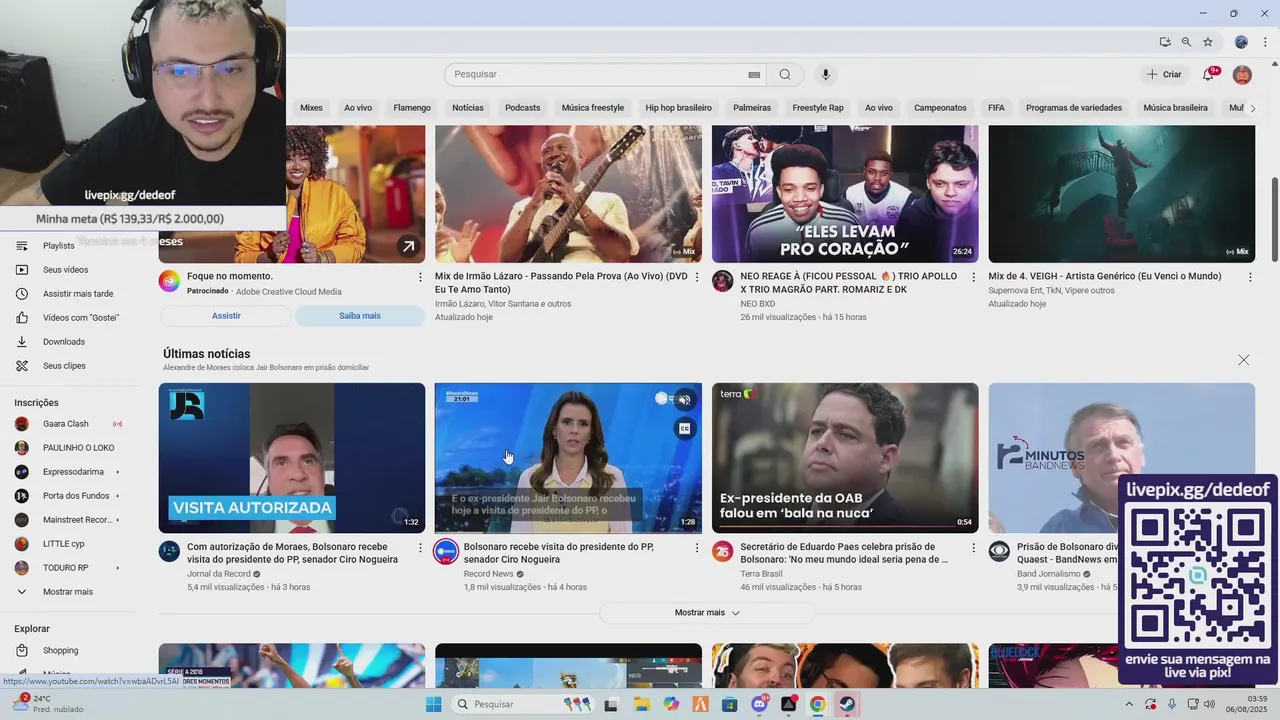
Task: Show hidden system tray icons
Action: [x=1128, y=704]
